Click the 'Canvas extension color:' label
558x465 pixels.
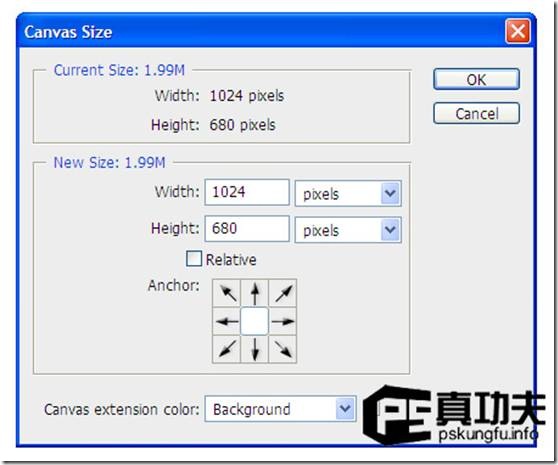tap(121, 409)
